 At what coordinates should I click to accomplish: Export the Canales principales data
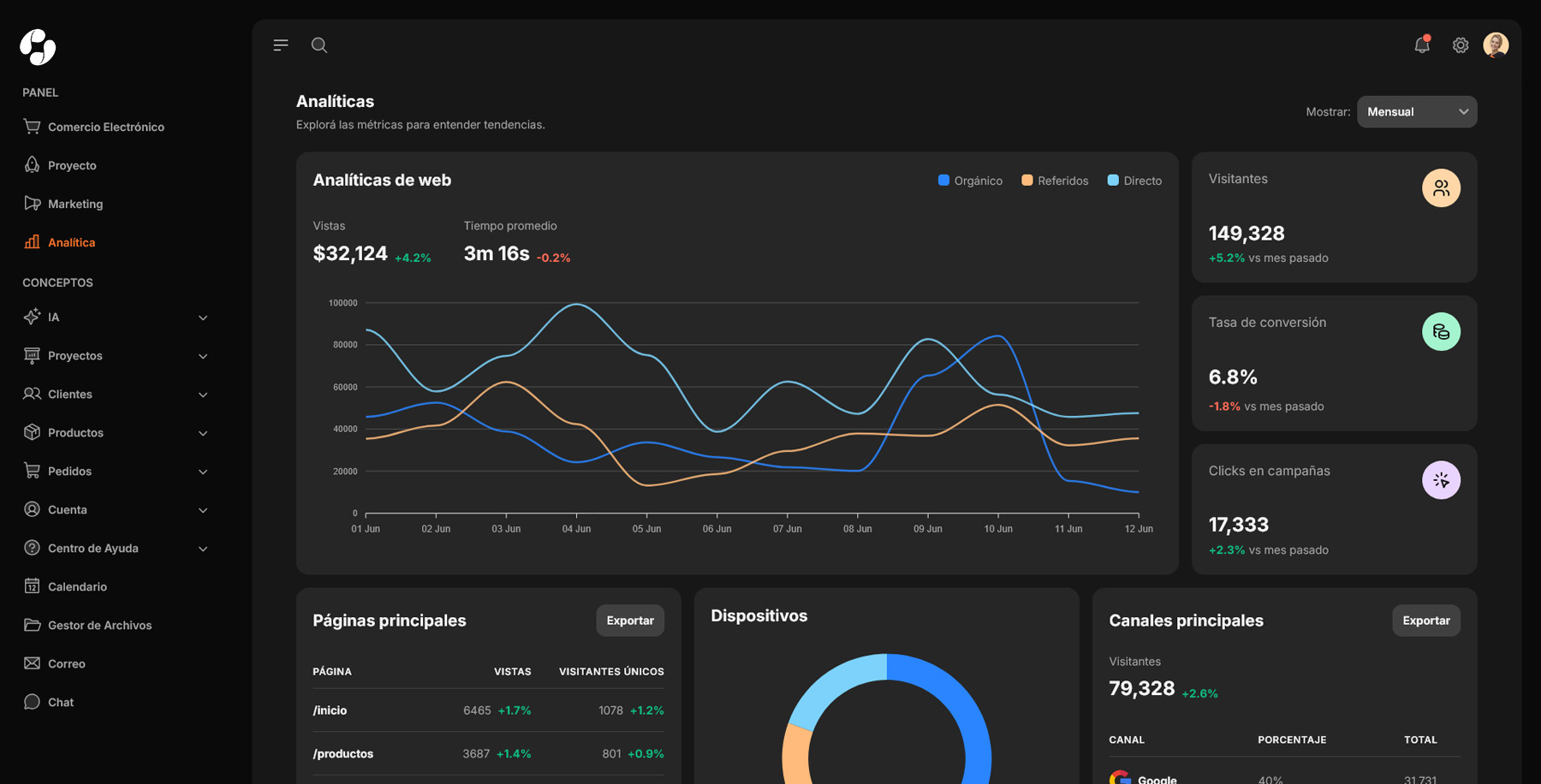click(1425, 621)
